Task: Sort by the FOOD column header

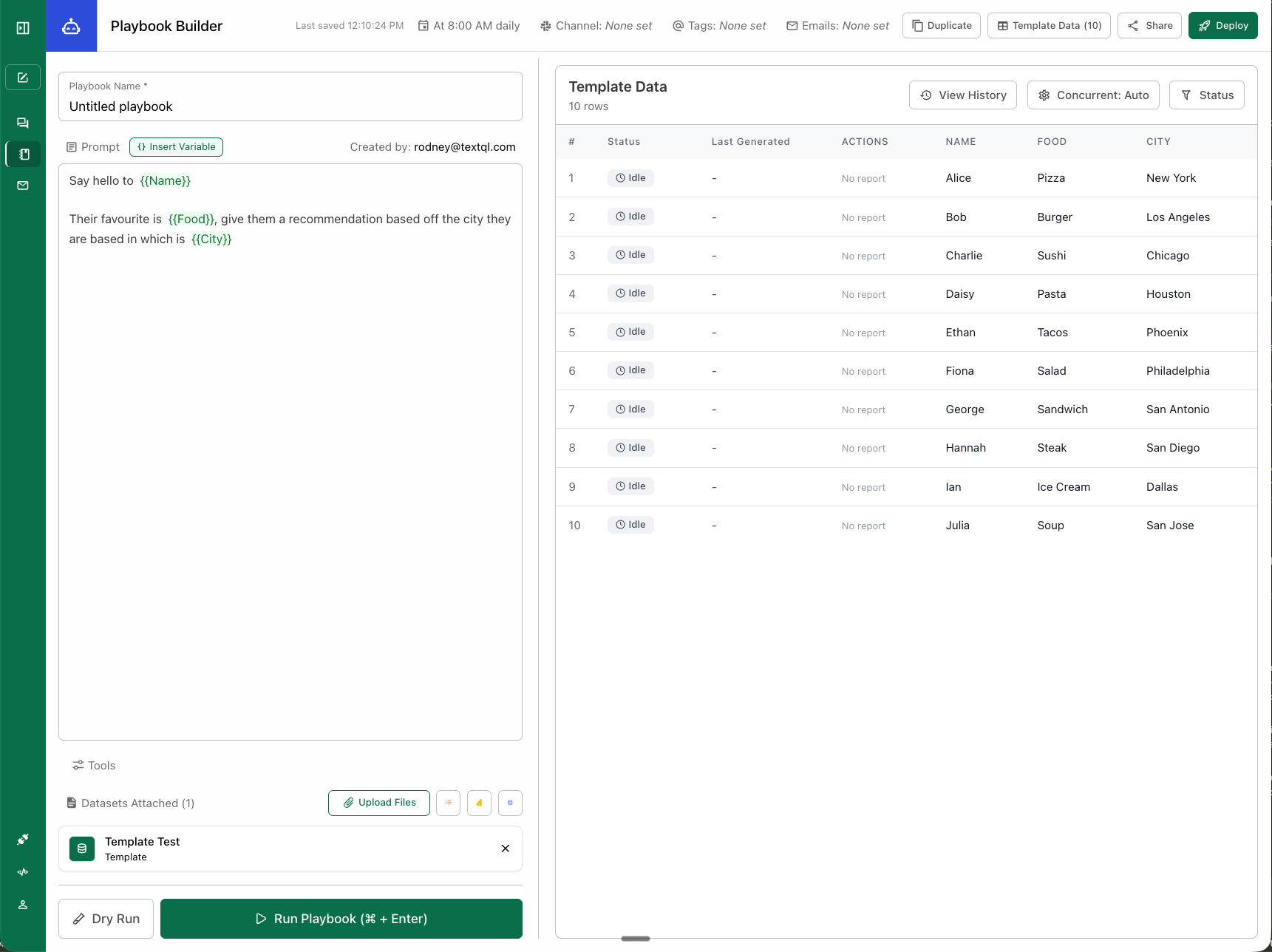Action: click(1052, 142)
